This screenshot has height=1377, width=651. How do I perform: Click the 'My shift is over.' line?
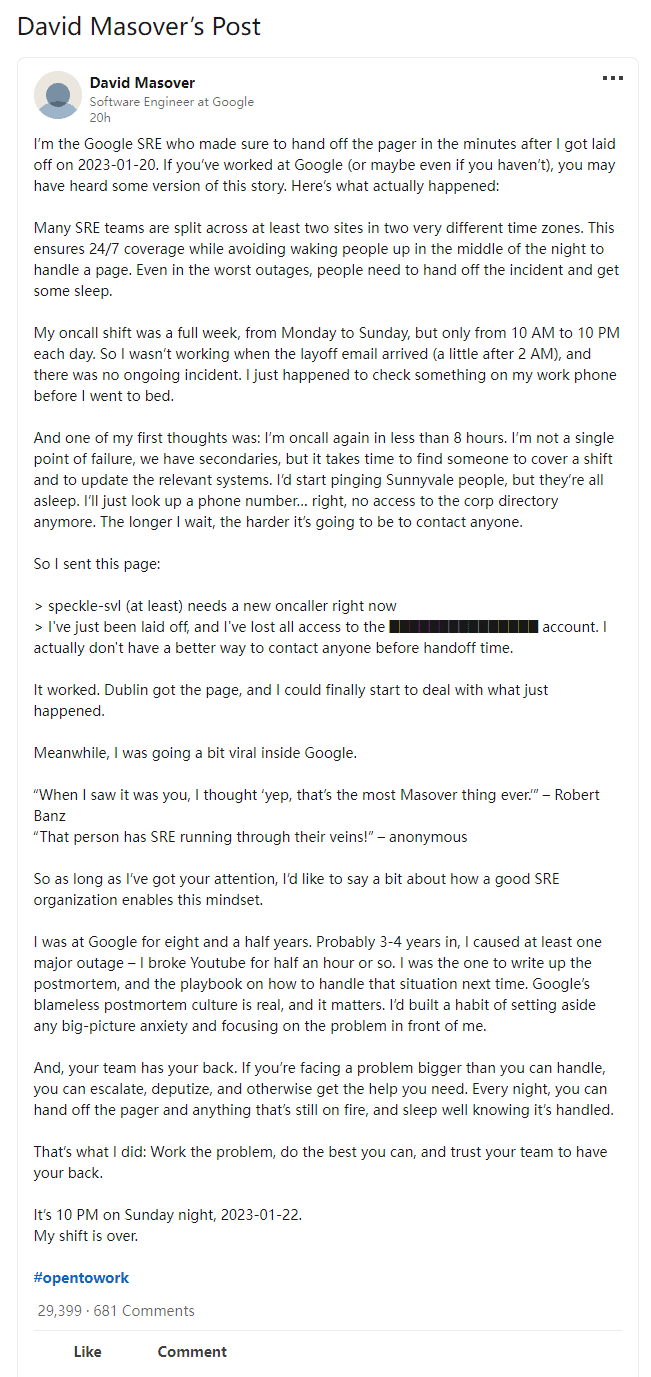point(88,1236)
